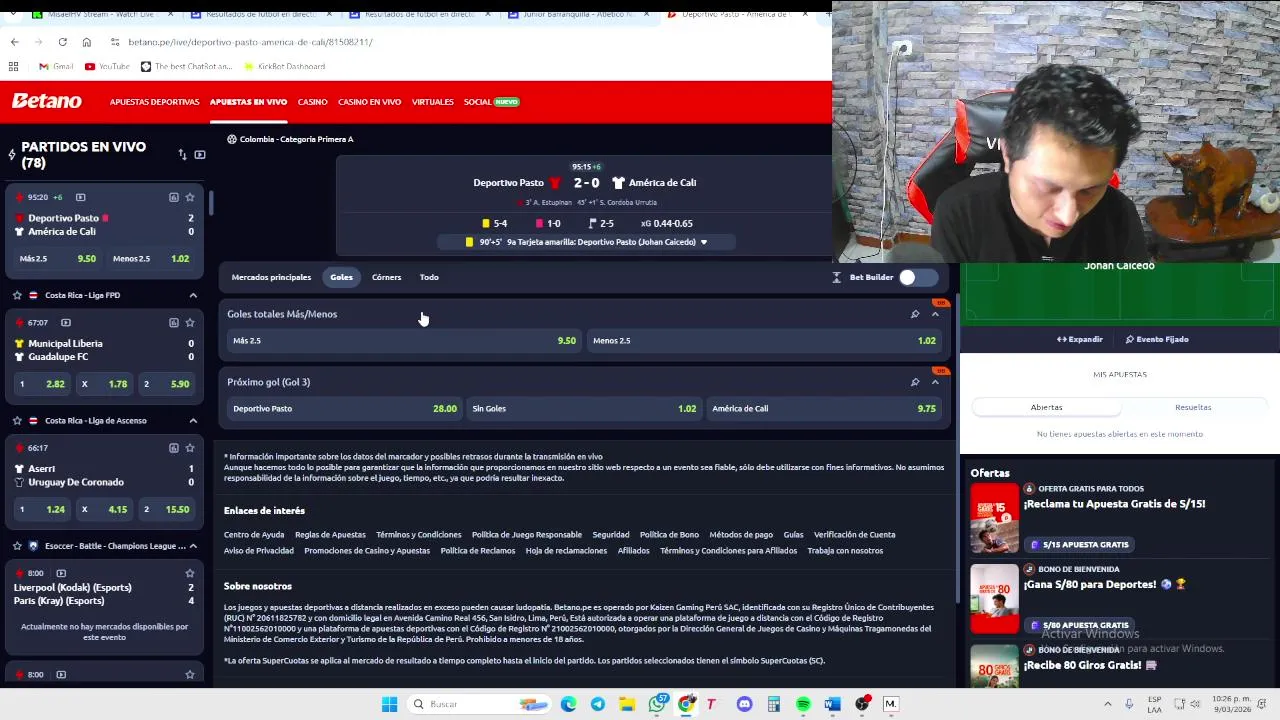The width and height of the screenshot is (1280, 720).
Task: Favorite the Deportivo Pasto match with star
Action: (x=190, y=197)
